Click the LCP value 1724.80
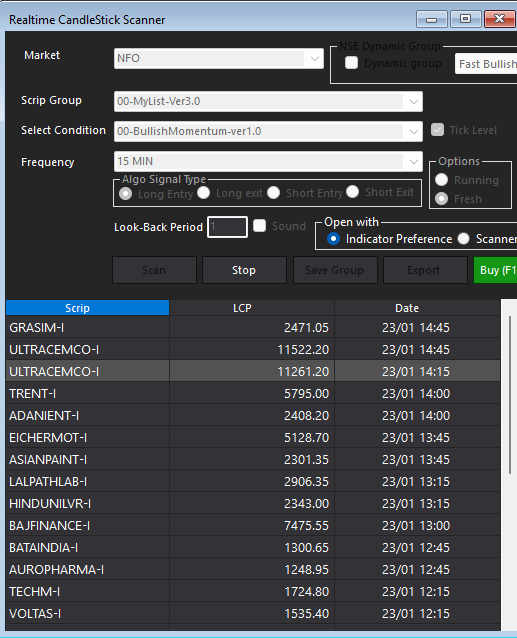Image resolution: width=517 pixels, height=638 pixels. click(x=306, y=591)
